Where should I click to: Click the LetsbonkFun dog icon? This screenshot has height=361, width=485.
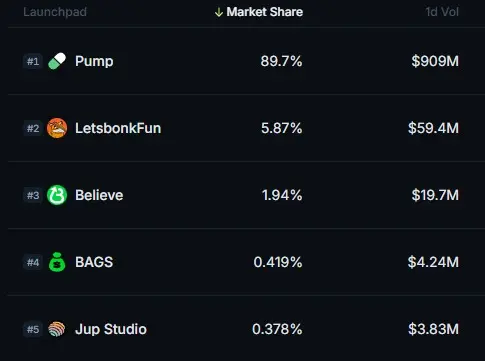point(57,128)
